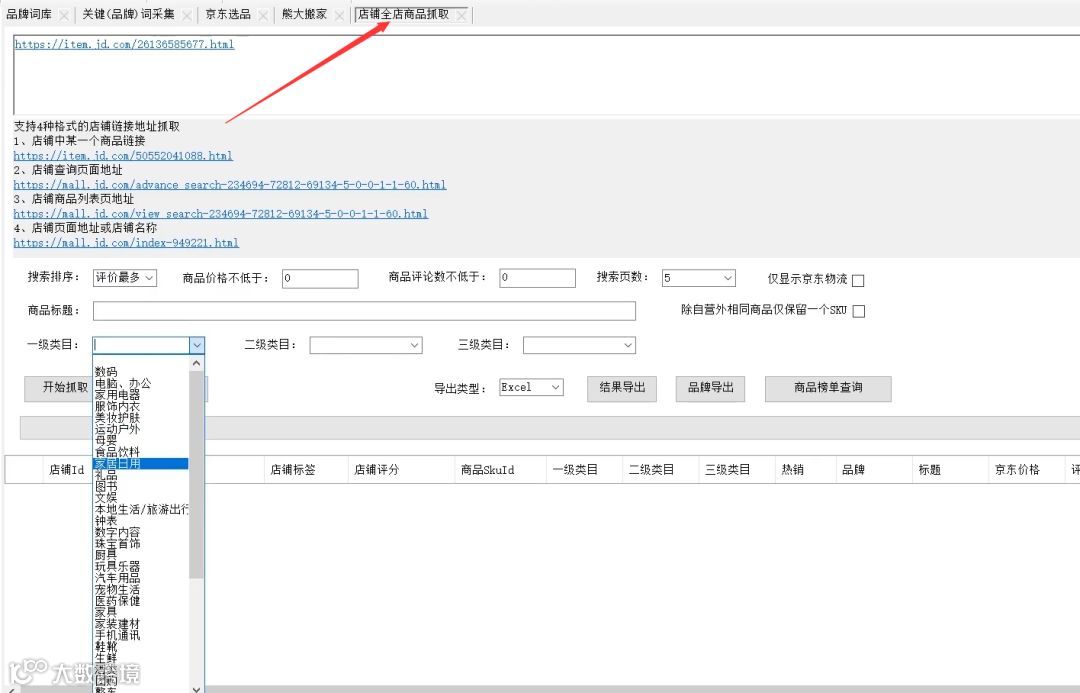The width and height of the screenshot is (1080, 693).
Task: Choose 数字内容 category
Action: click(117, 532)
